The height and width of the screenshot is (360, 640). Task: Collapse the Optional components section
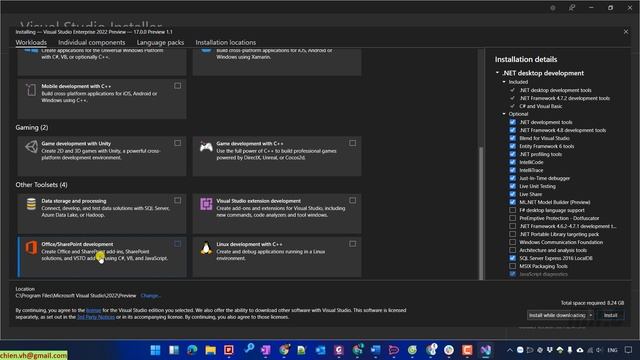(504, 114)
